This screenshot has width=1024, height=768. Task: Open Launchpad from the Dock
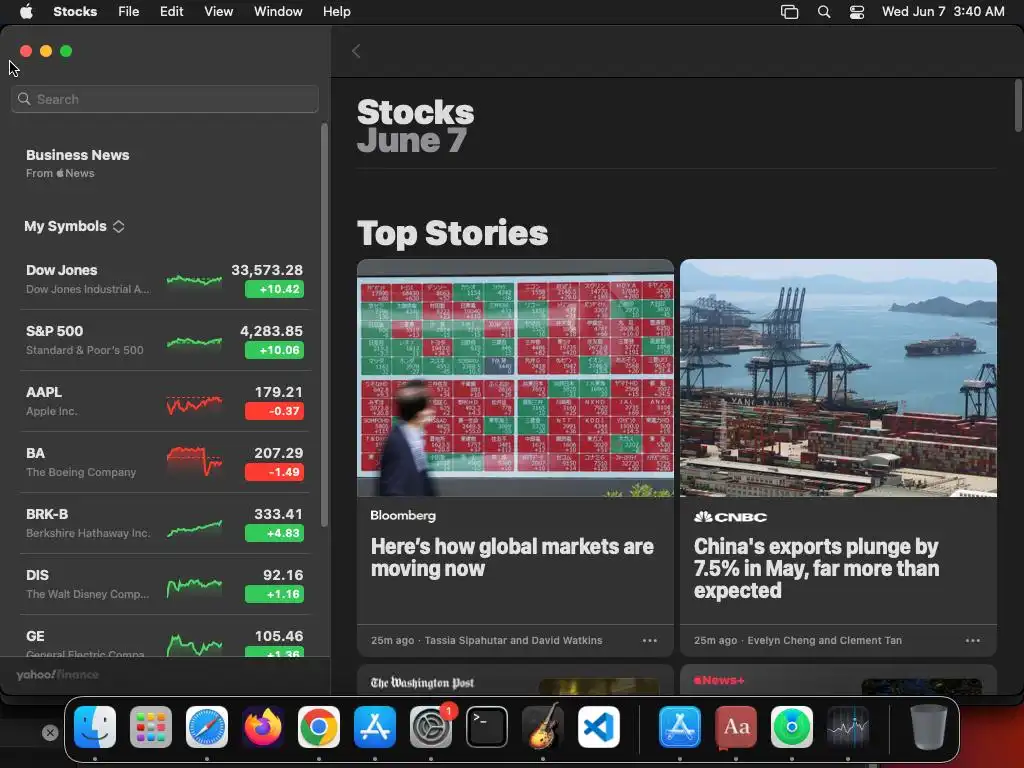pyautogui.click(x=151, y=727)
